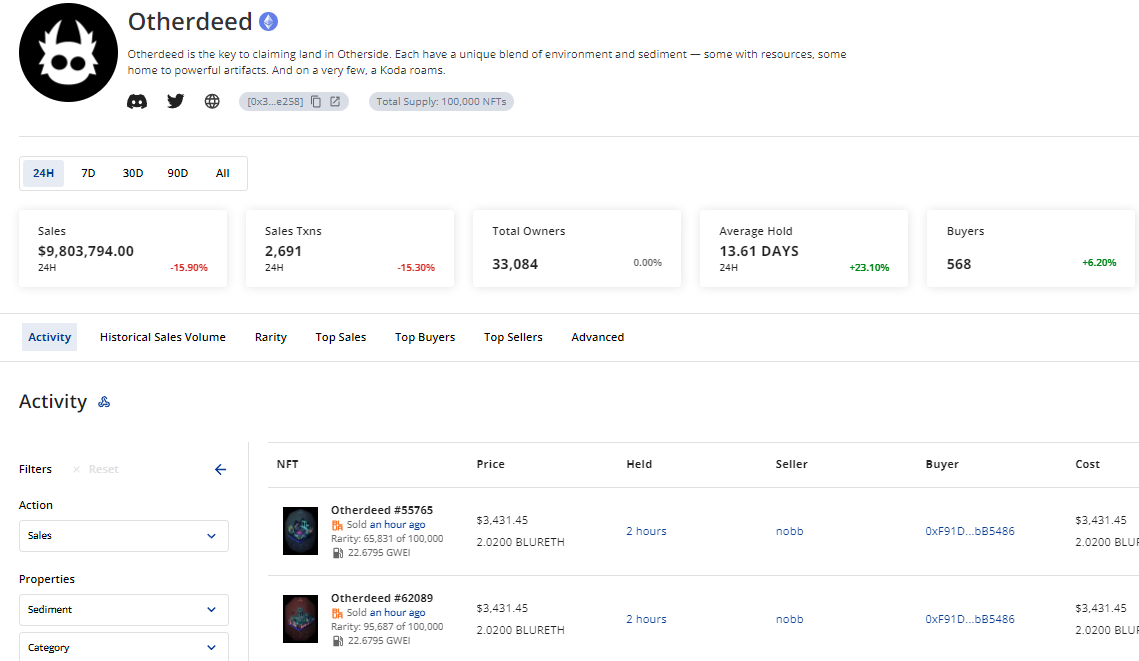Switch to the Historical Sales Volume tab
The height and width of the screenshot is (661, 1139).
click(163, 337)
